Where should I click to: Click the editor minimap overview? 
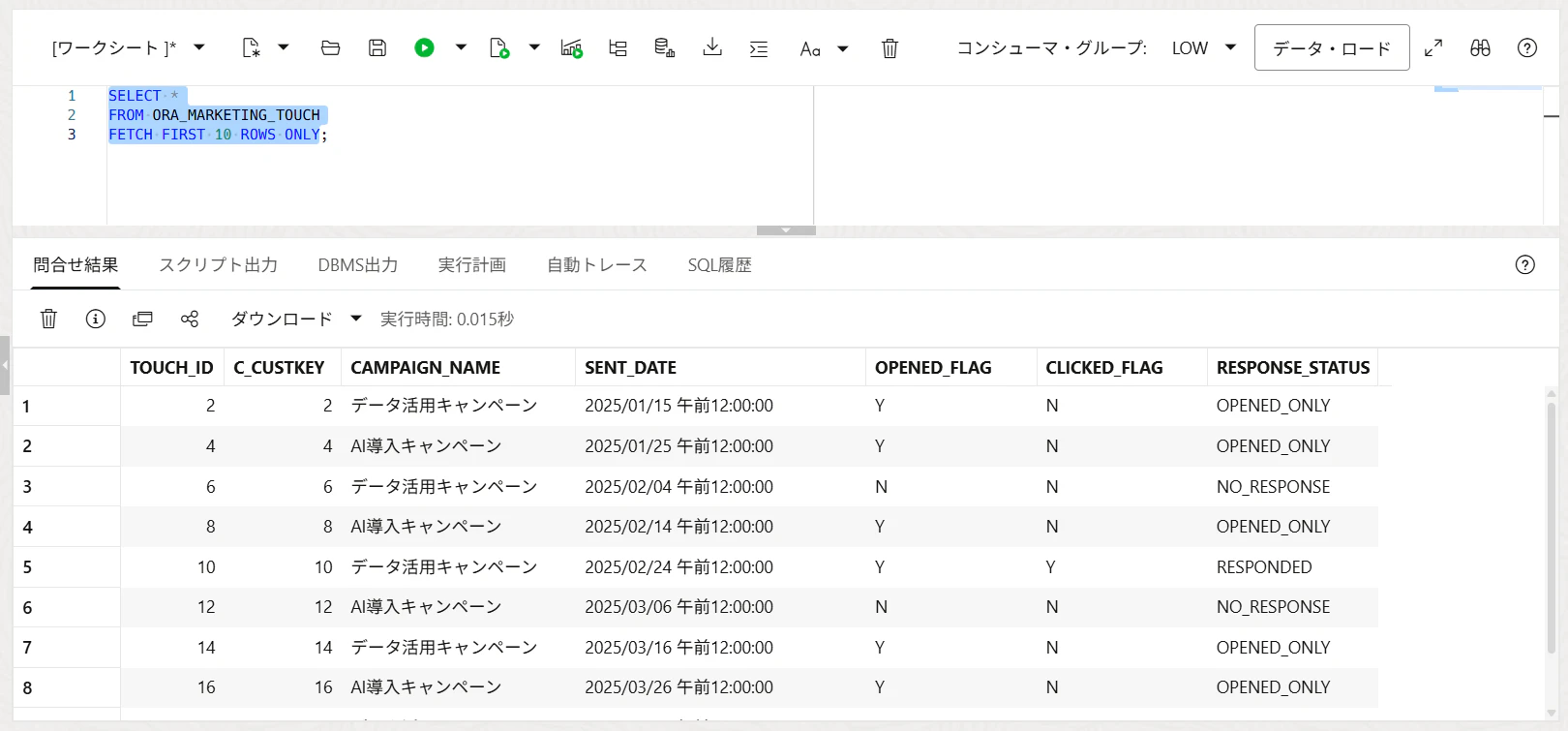(1488, 89)
